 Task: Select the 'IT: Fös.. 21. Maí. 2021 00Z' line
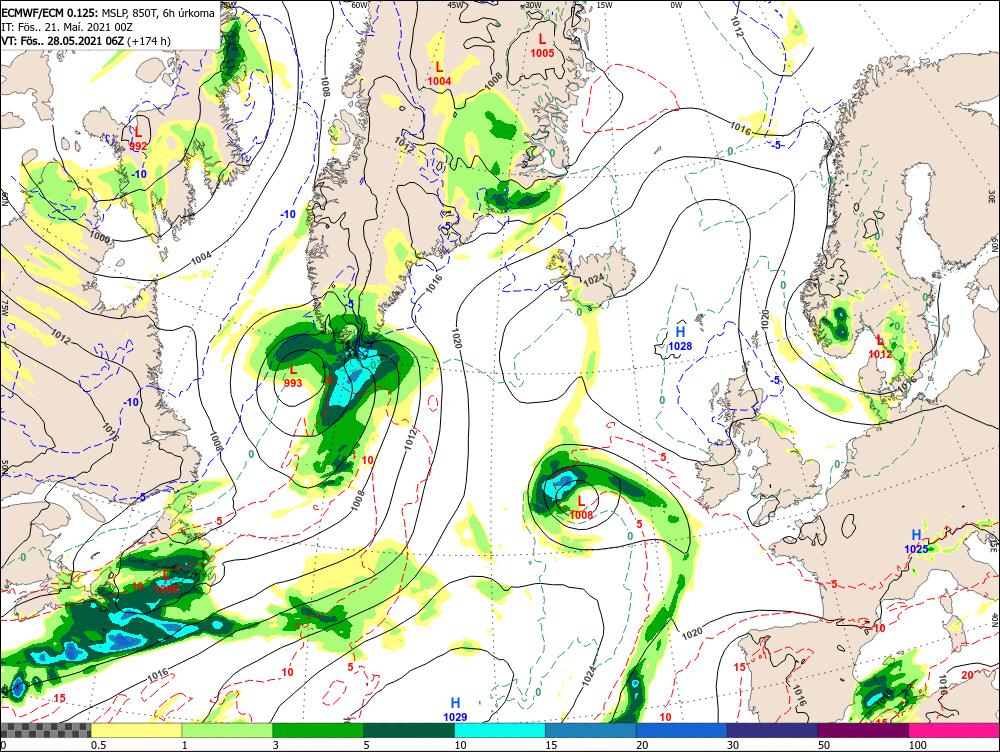tap(67, 27)
